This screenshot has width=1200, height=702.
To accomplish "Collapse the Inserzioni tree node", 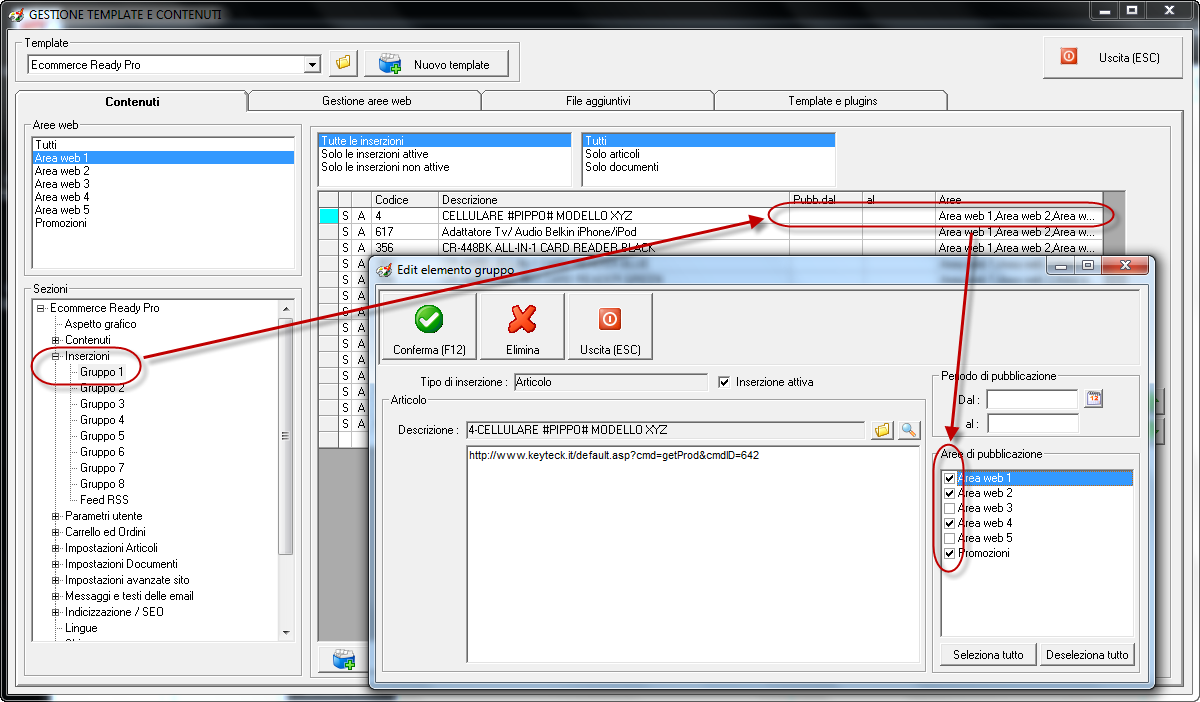I will 56,356.
